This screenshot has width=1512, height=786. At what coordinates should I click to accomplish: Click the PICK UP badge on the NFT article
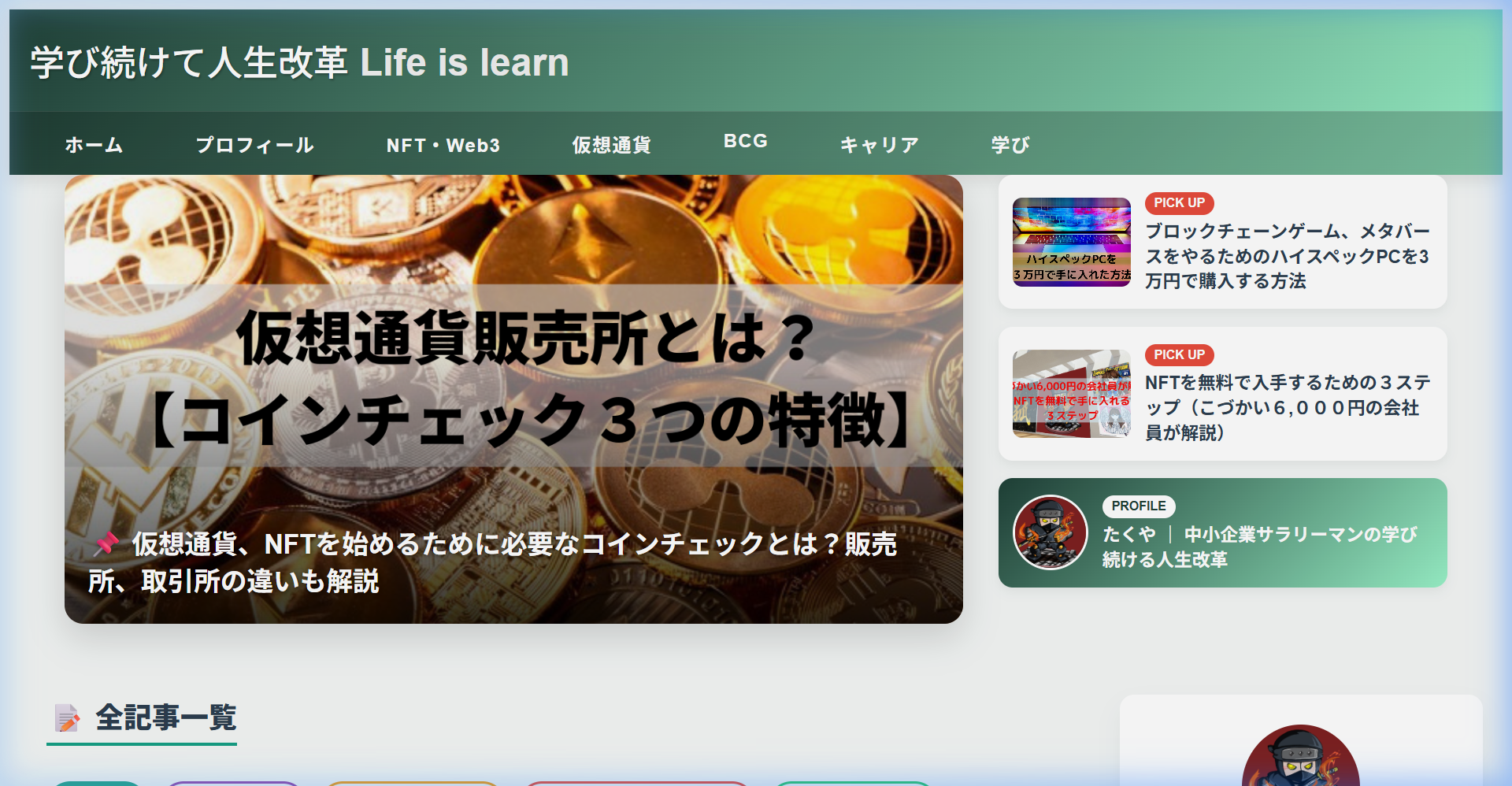tap(1178, 354)
